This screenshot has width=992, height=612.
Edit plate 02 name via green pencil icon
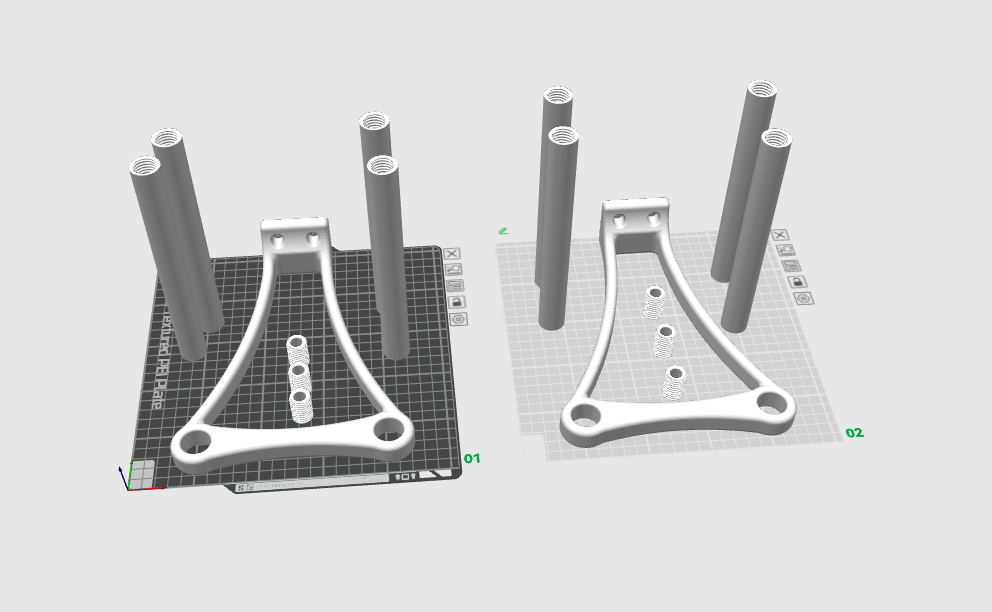[504, 231]
